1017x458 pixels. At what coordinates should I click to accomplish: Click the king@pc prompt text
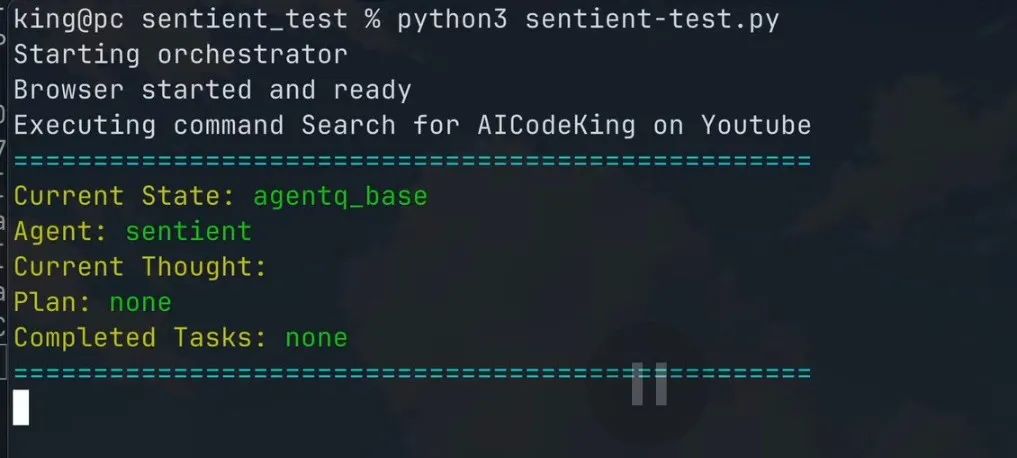69,19
